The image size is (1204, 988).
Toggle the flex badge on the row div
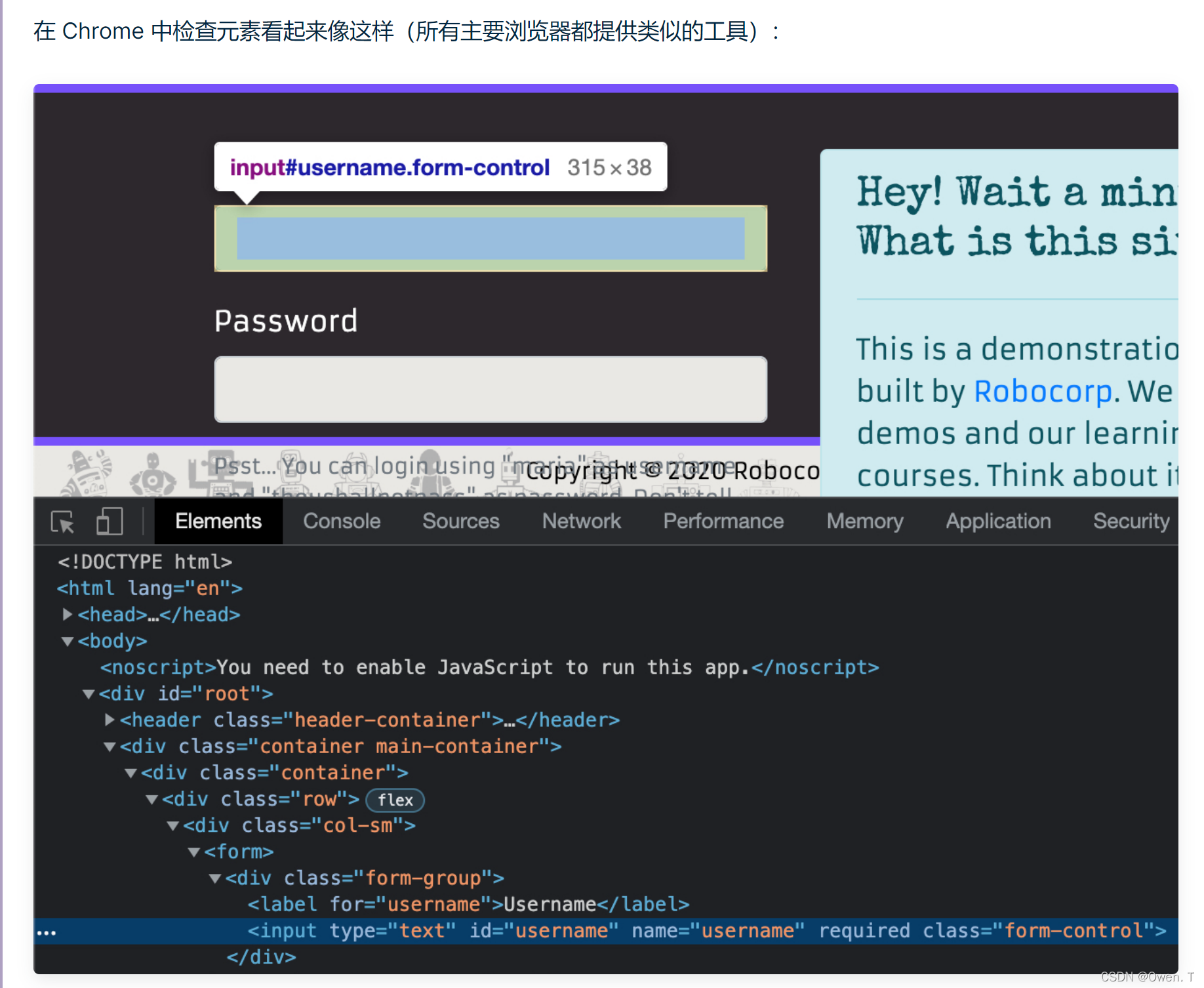pos(394,800)
